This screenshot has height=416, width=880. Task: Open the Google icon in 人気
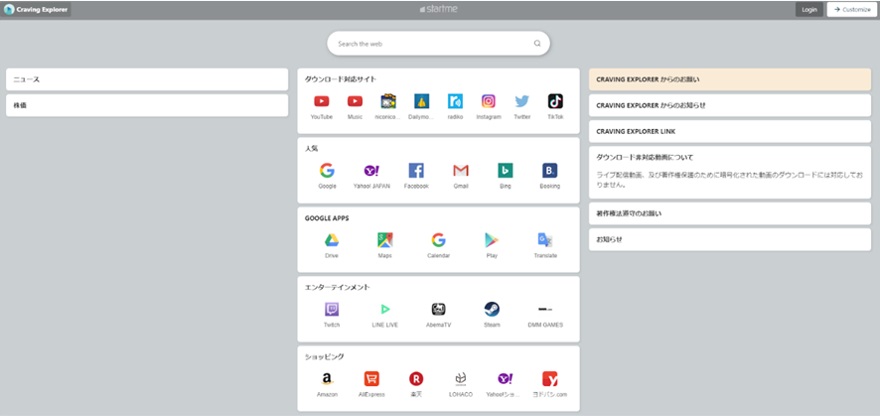click(x=327, y=171)
